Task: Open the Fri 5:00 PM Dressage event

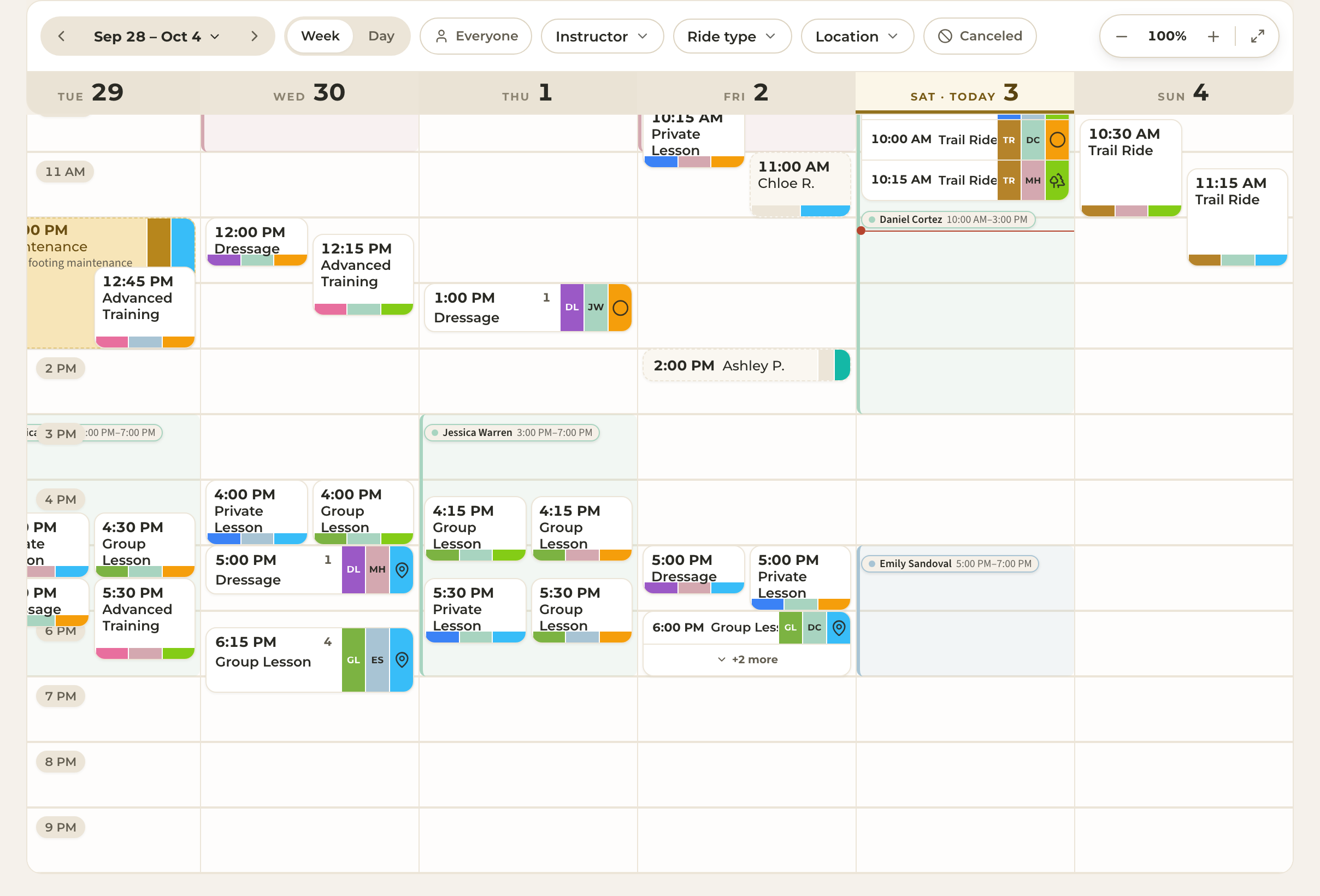Action: [x=694, y=570]
